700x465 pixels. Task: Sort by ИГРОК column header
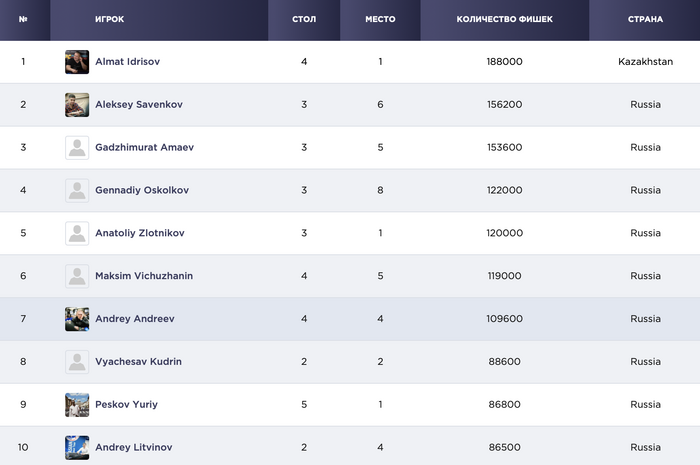109,20
